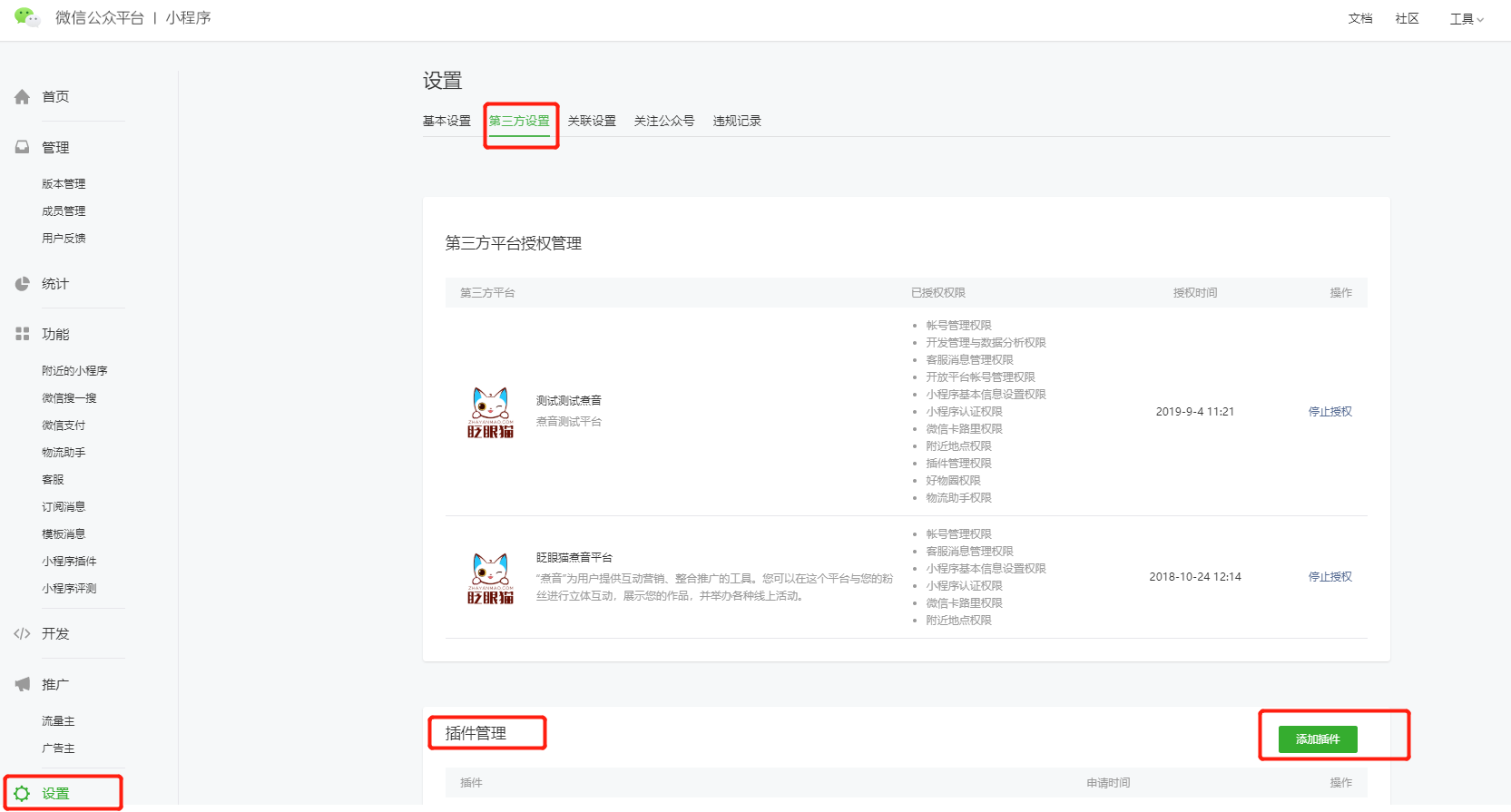Click the WeChat logo icon
This screenshot has width=1511, height=812.
click(27, 17)
